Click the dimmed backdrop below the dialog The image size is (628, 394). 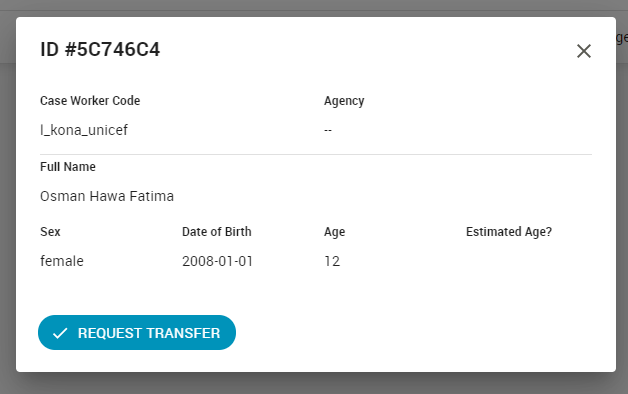point(314,384)
